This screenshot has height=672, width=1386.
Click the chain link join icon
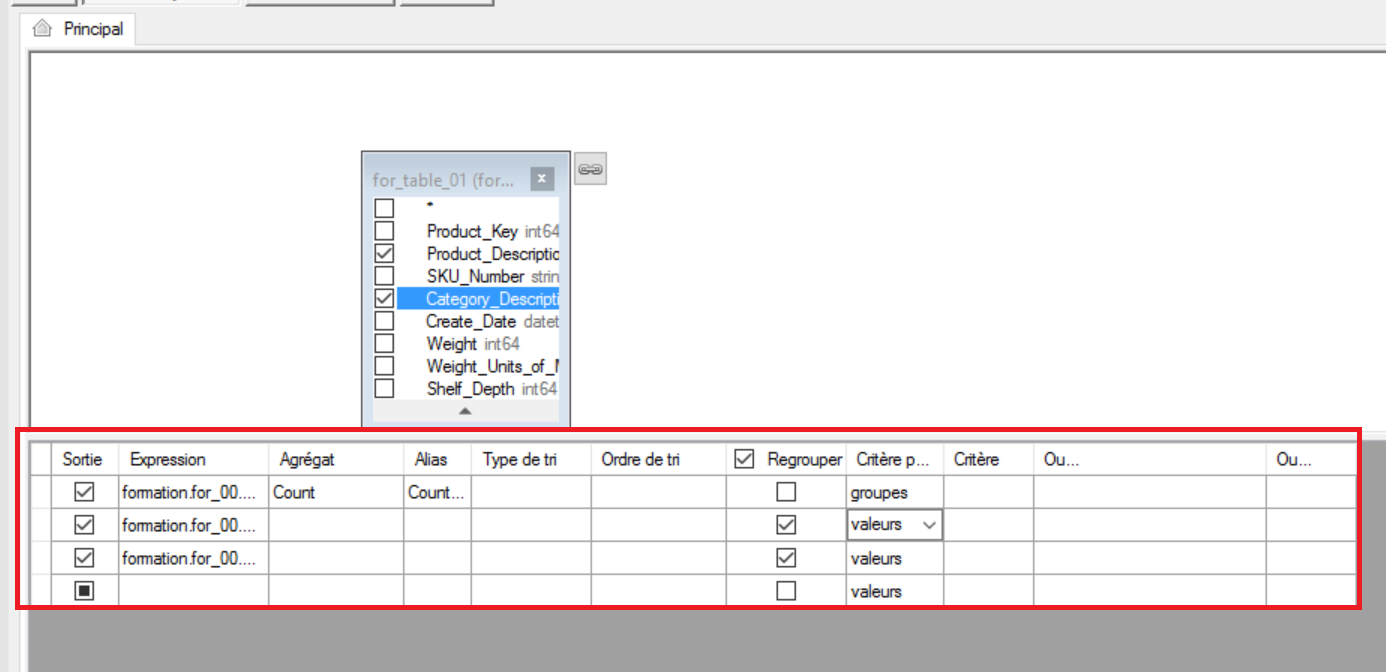[590, 168]
